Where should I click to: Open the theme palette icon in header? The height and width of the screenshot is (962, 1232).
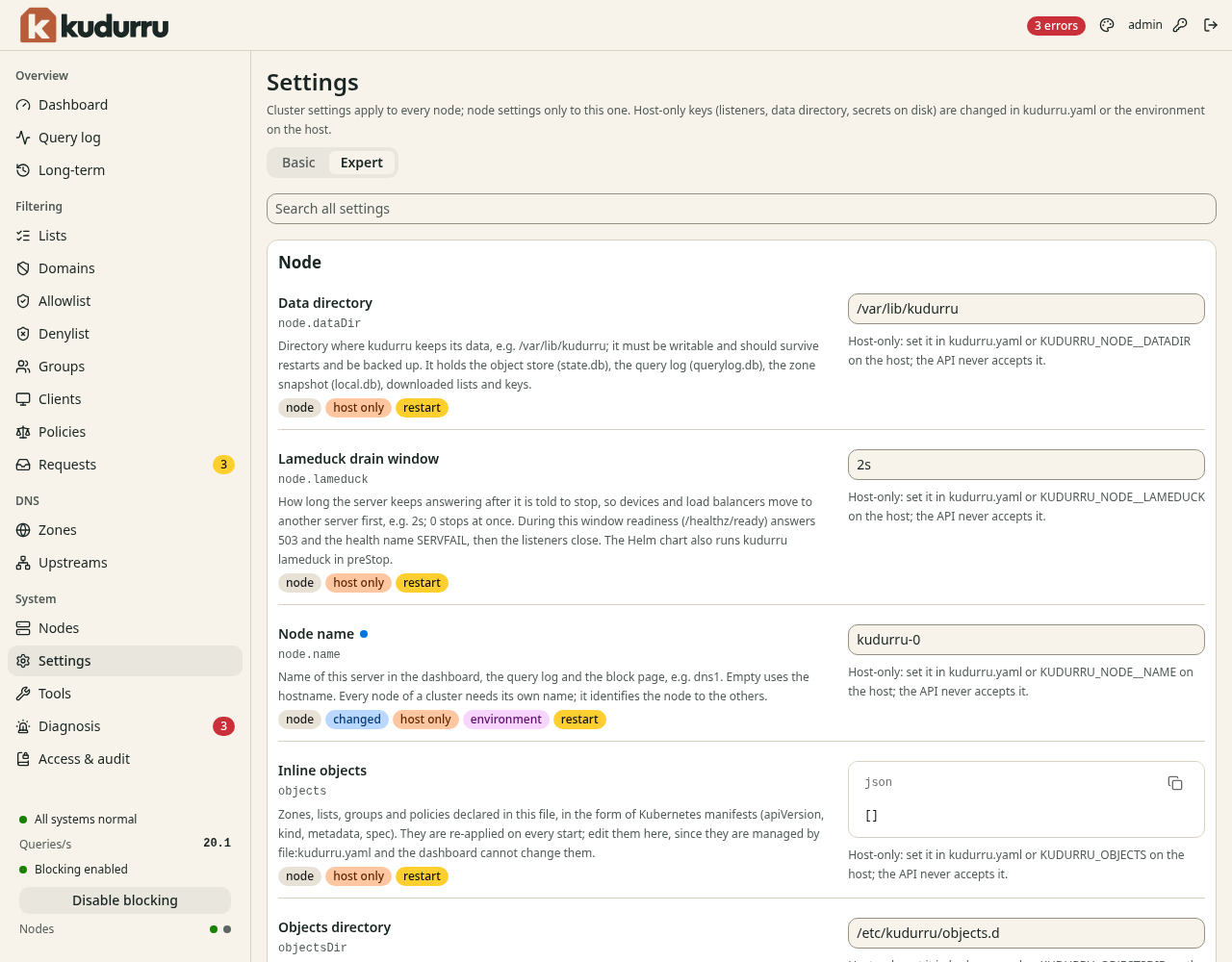pos(1107,25)
